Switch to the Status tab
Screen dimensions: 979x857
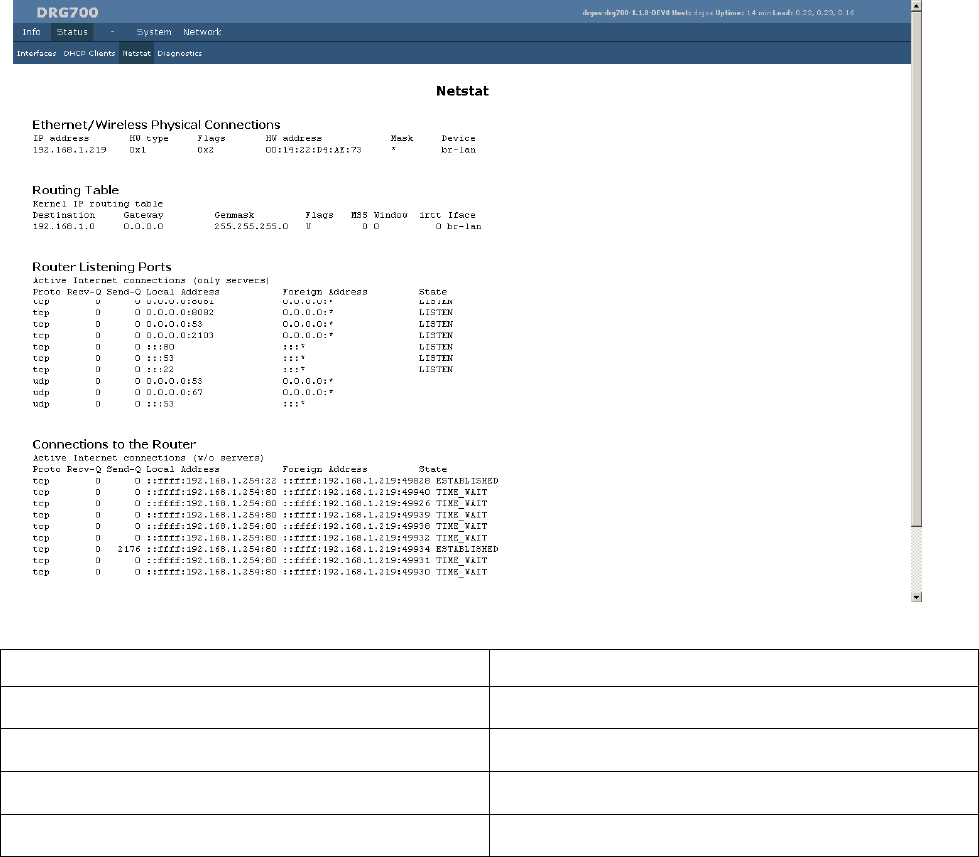tap(72, 32)
